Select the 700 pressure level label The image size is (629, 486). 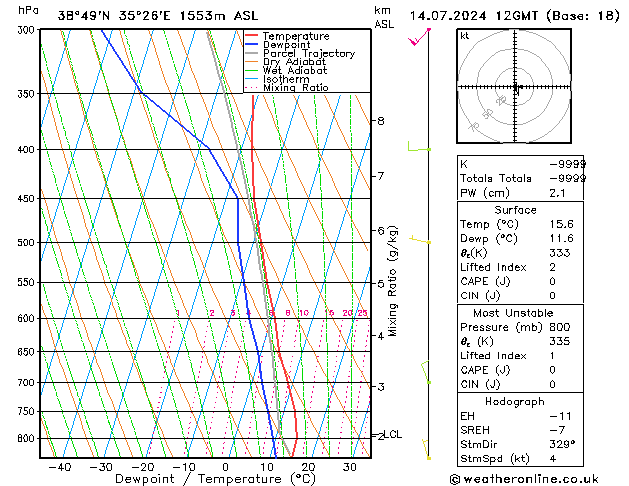pyautogui.click(x=28, y=383)
